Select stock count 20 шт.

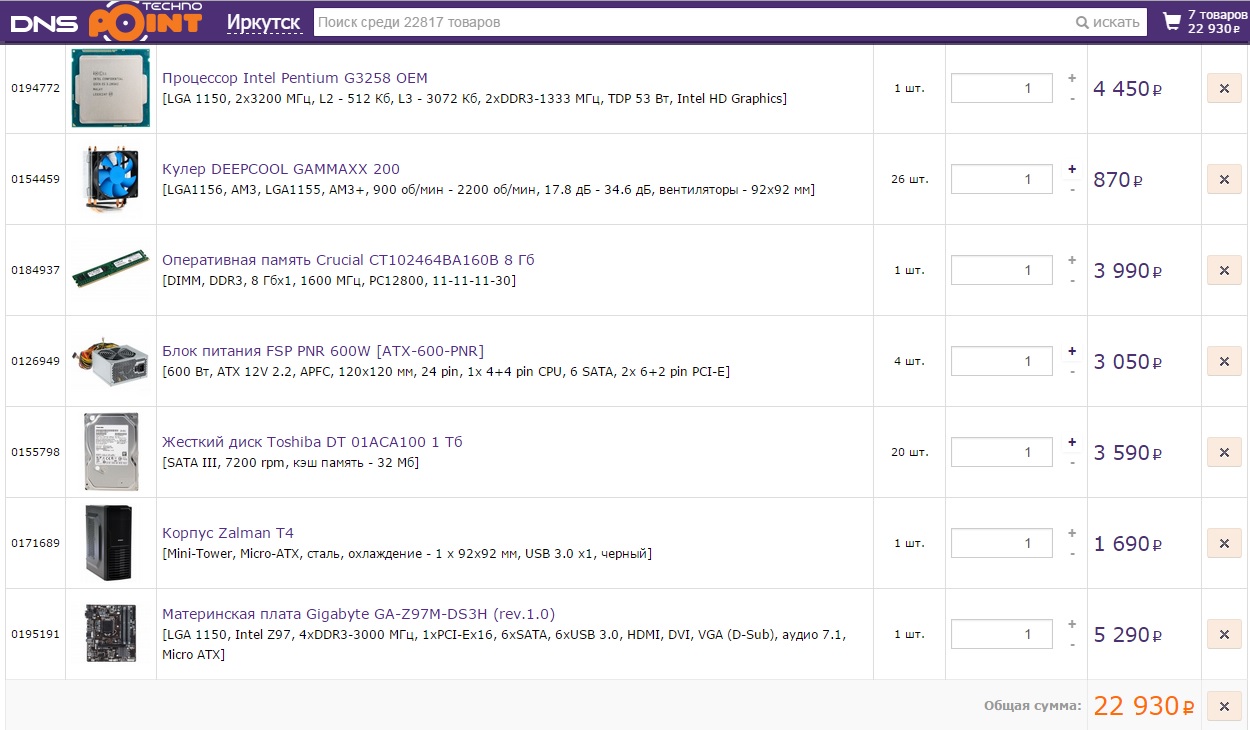pos(910,452)
